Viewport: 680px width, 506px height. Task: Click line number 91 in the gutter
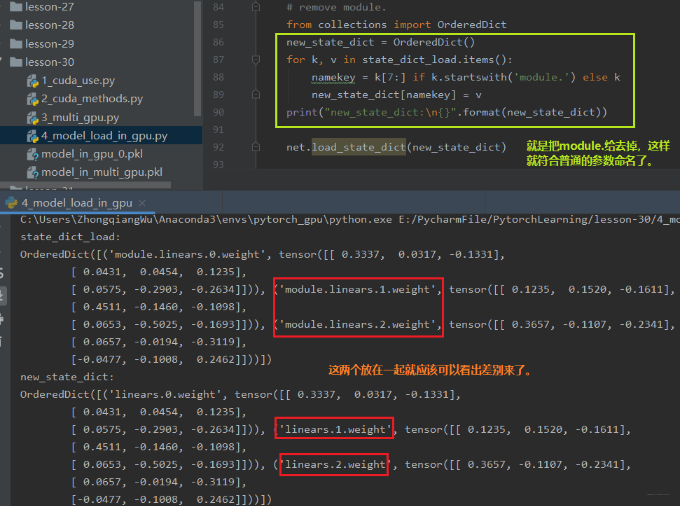(219, 130)
